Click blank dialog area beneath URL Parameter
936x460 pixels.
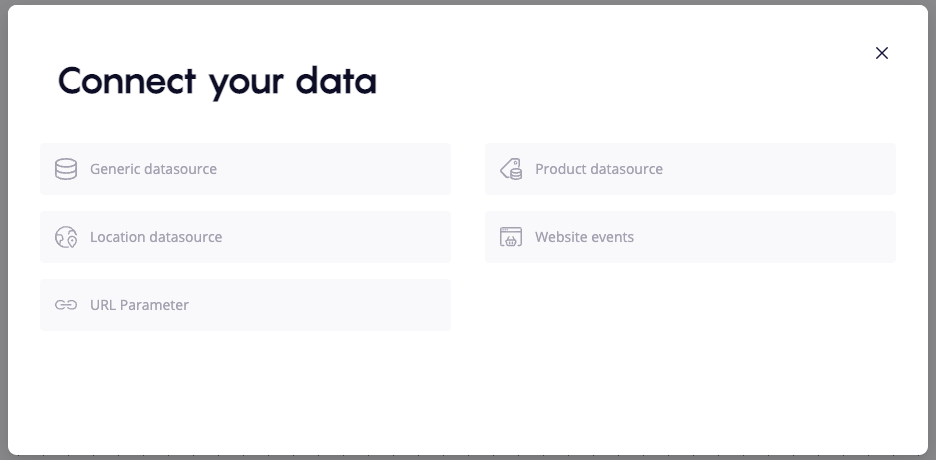(245, 390)
